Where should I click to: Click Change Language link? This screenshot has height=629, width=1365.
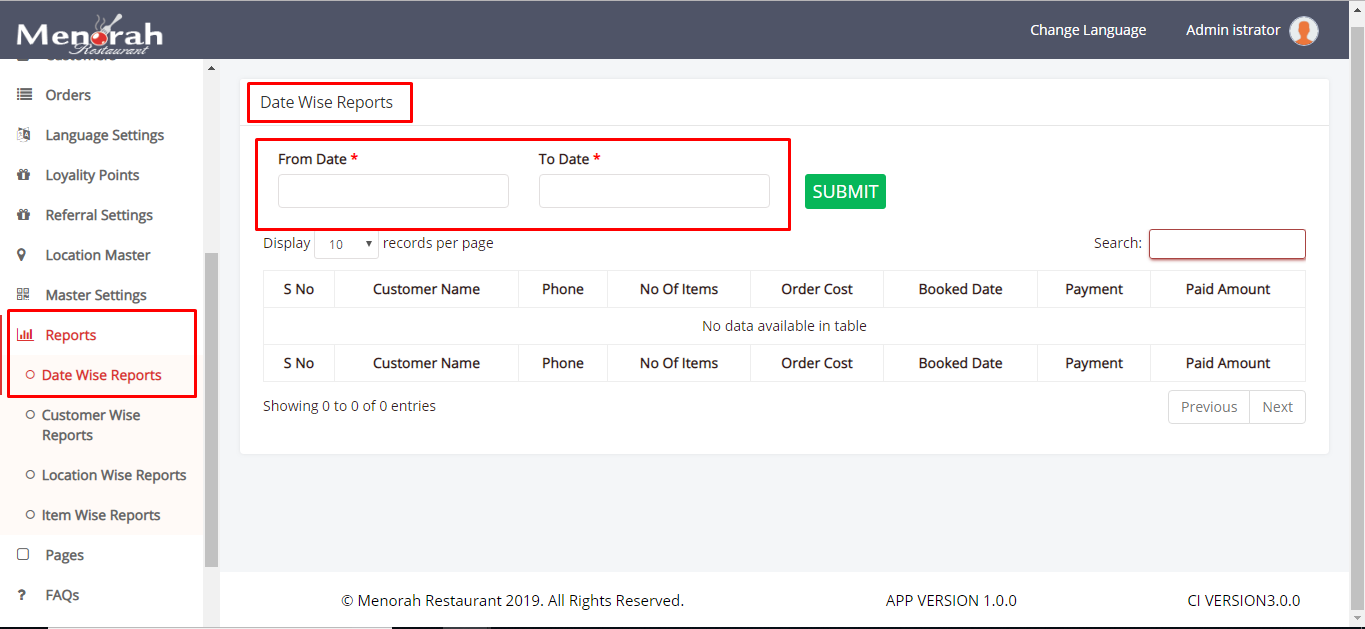pos(1088,30)
